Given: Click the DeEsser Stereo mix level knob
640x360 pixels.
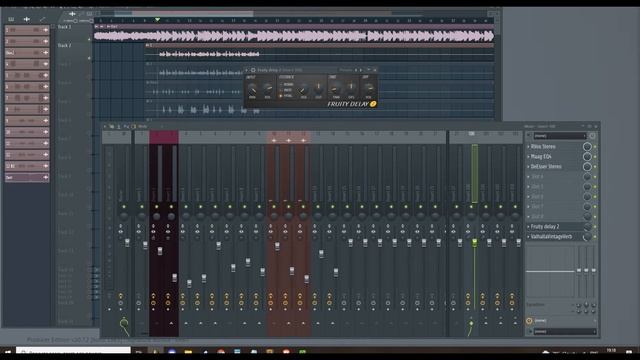Looking at the screenshot, I should tap(587, 167).
